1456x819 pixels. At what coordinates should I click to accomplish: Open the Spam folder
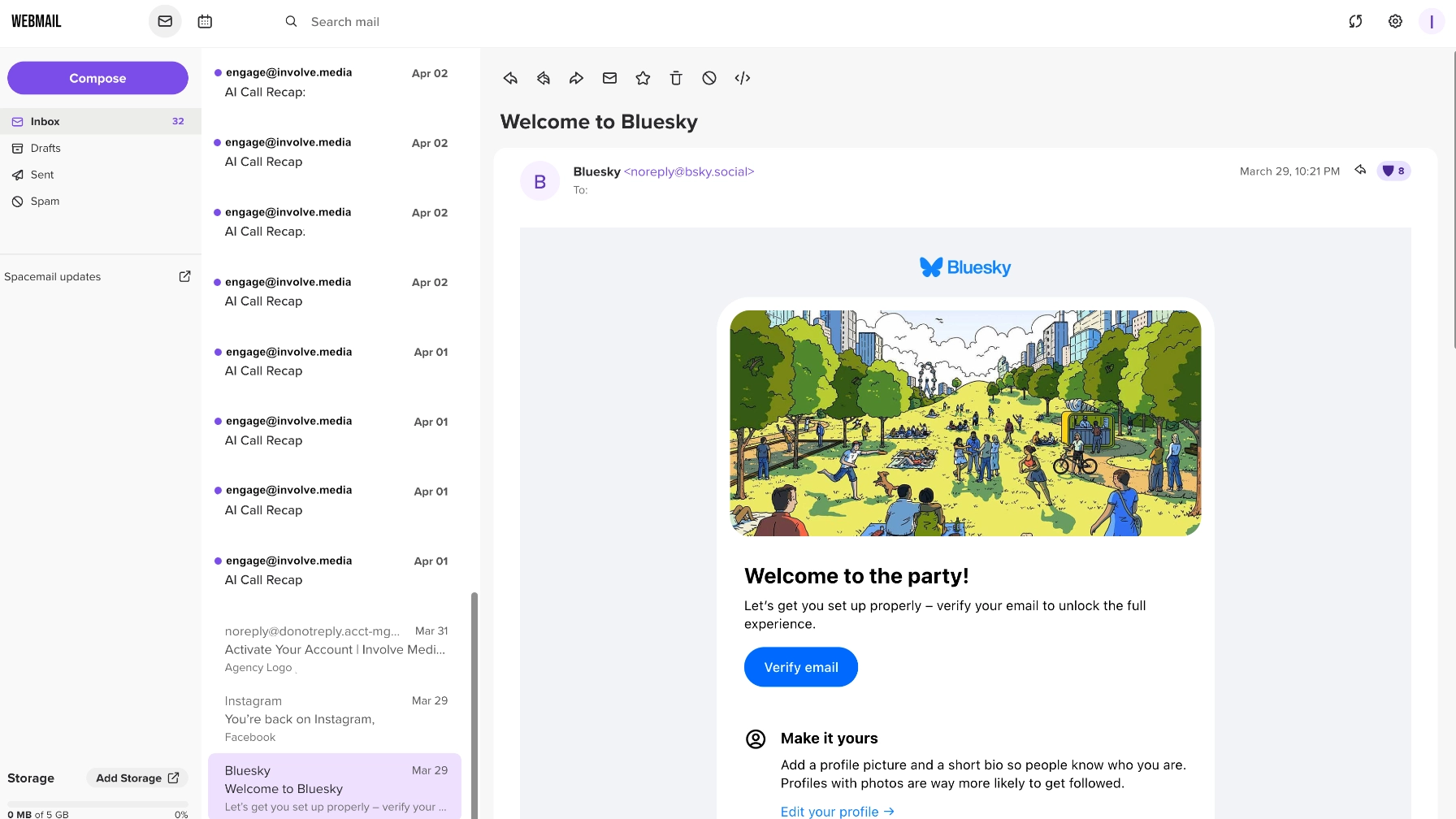click(x=101, y=201)
